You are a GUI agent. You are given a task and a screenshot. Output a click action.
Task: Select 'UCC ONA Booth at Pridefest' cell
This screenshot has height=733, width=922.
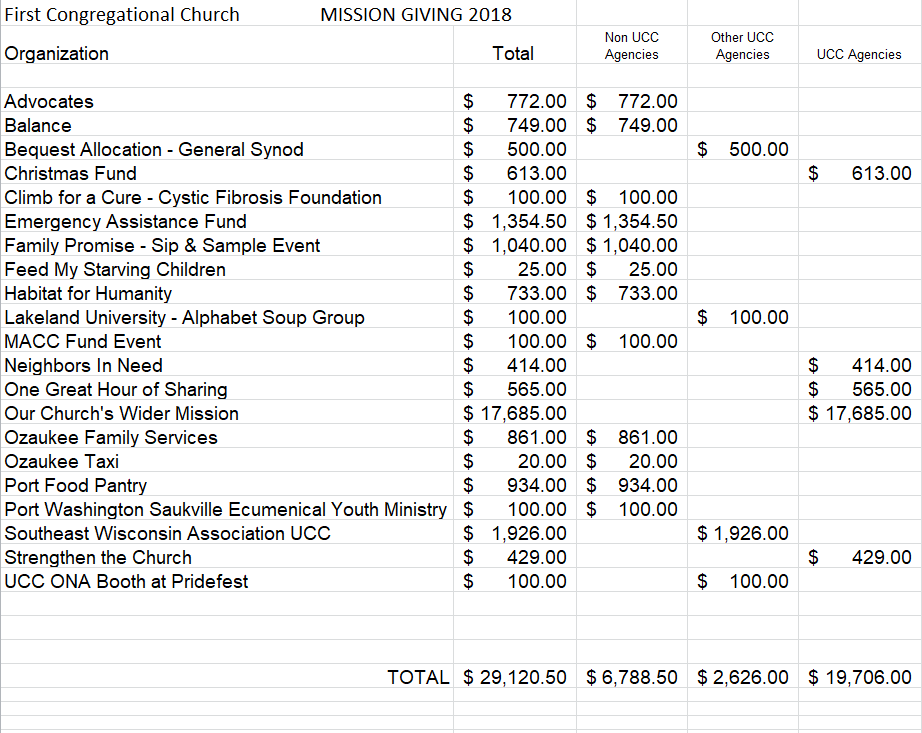(x=126, y=581)
